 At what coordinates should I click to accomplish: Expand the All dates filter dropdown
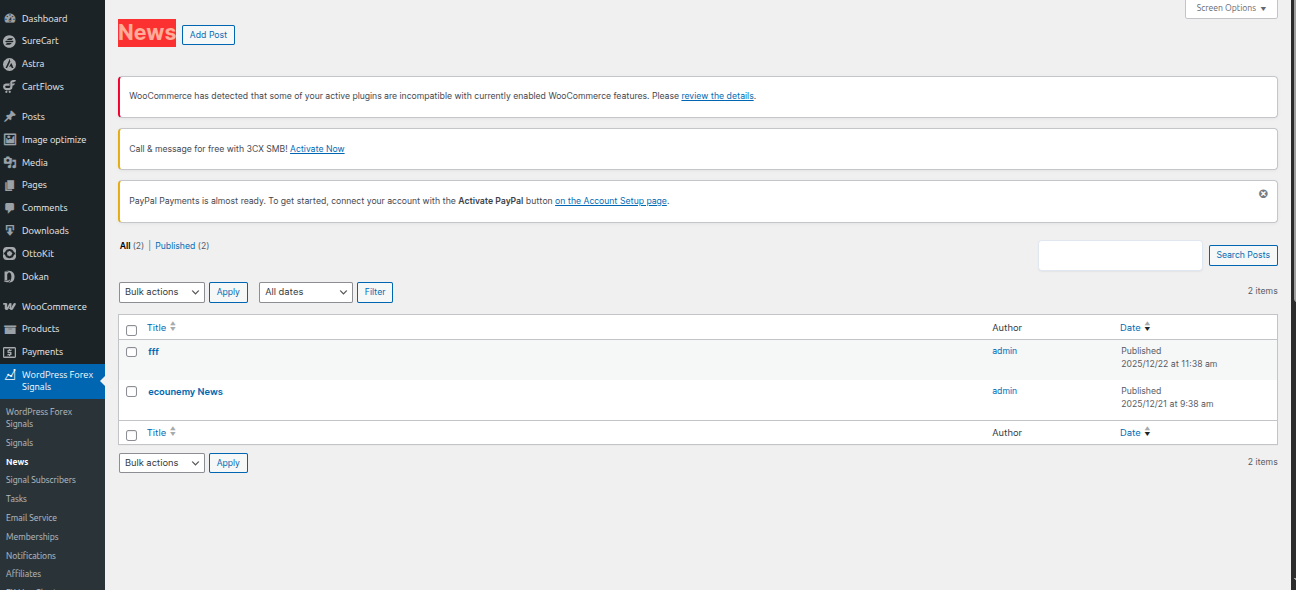306,292
